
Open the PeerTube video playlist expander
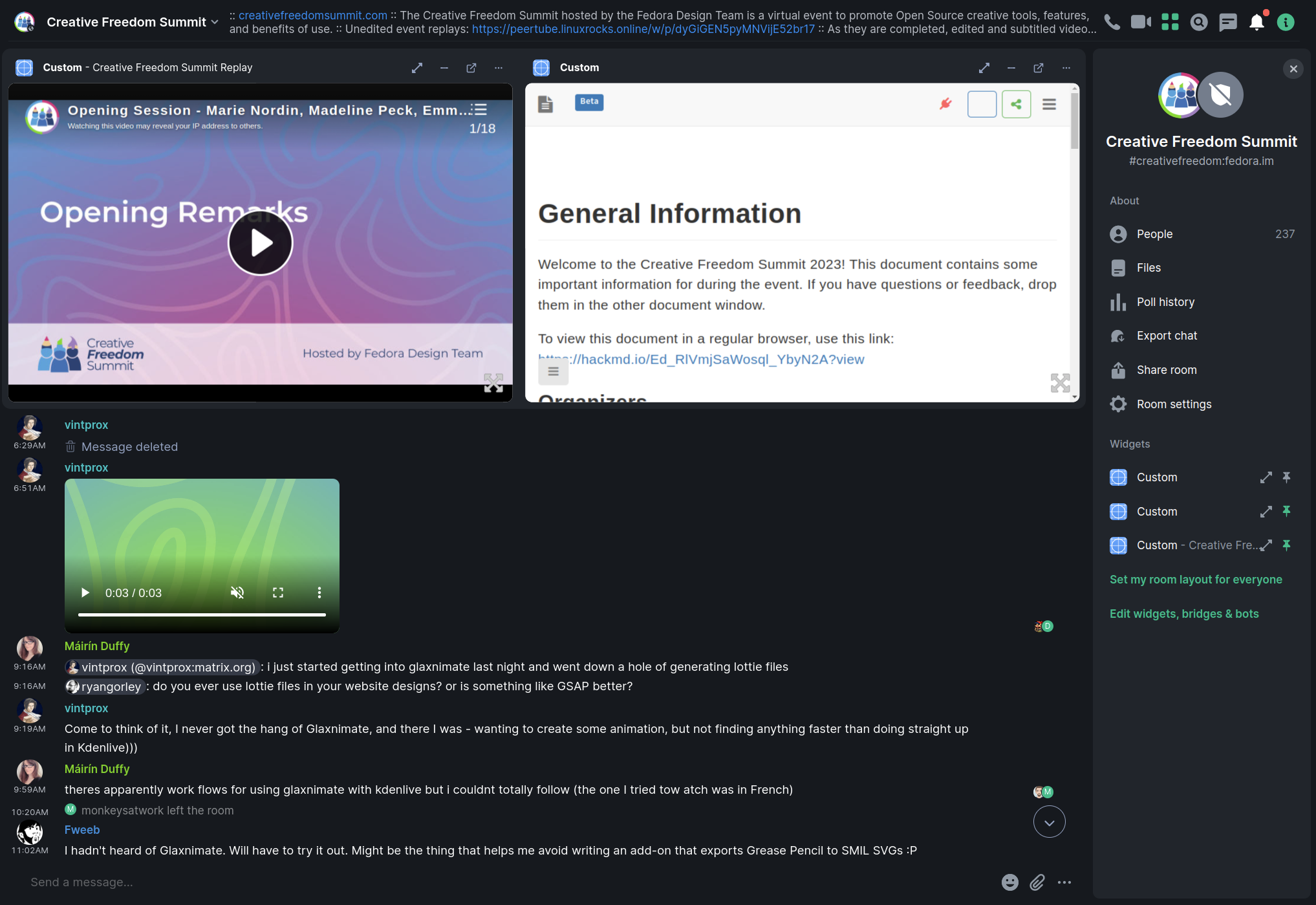[x=479, y=109]
